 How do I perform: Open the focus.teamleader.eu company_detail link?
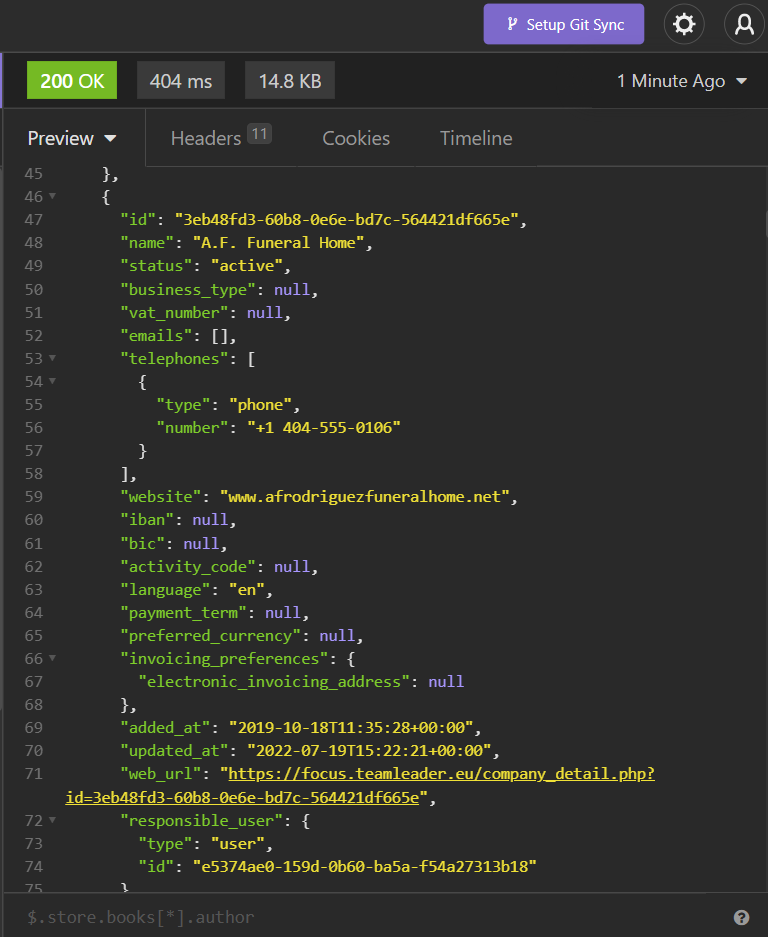pyautogui.click(x=360, y=785)
